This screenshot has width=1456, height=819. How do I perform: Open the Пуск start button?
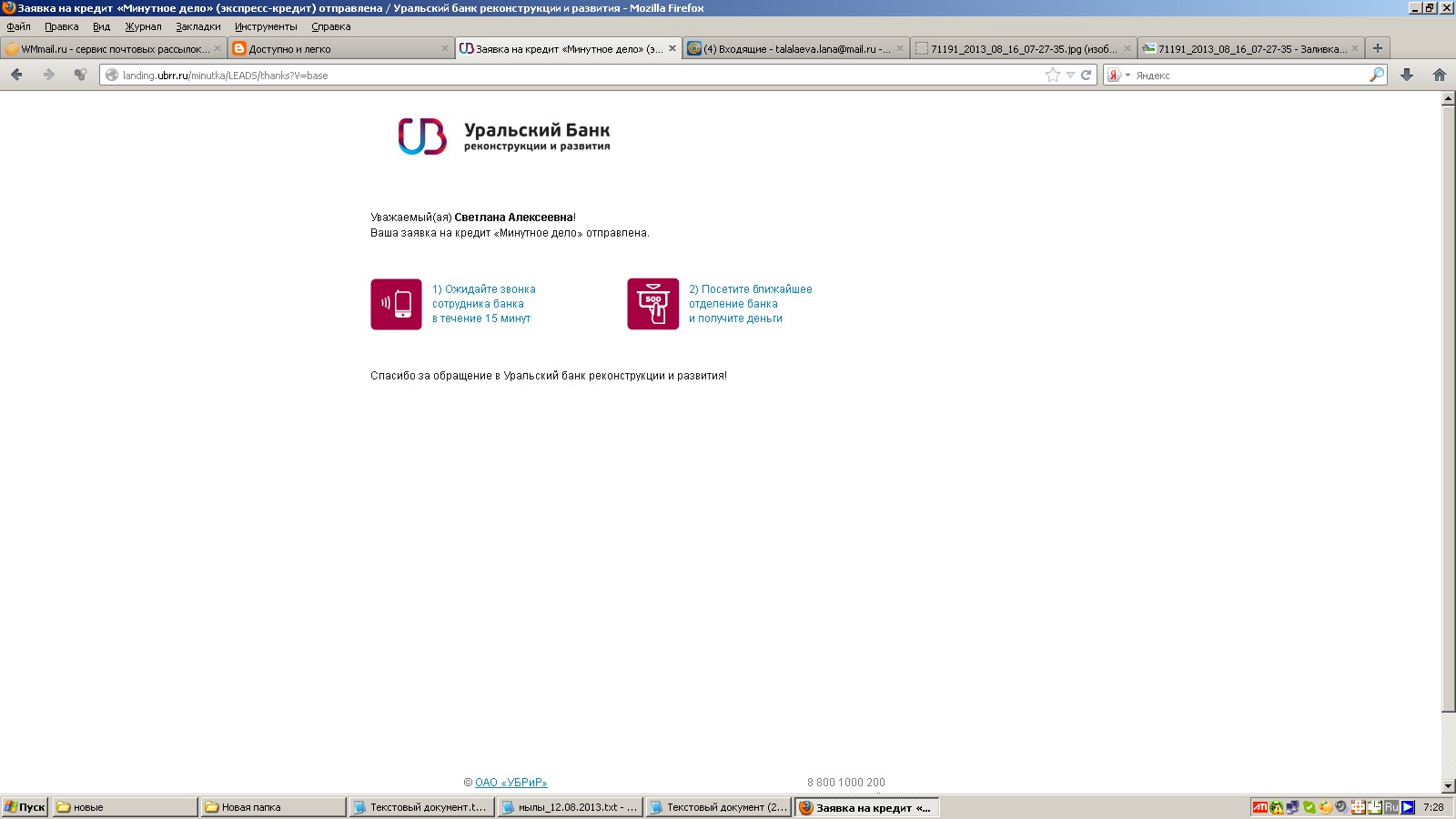tap(25, 807)
